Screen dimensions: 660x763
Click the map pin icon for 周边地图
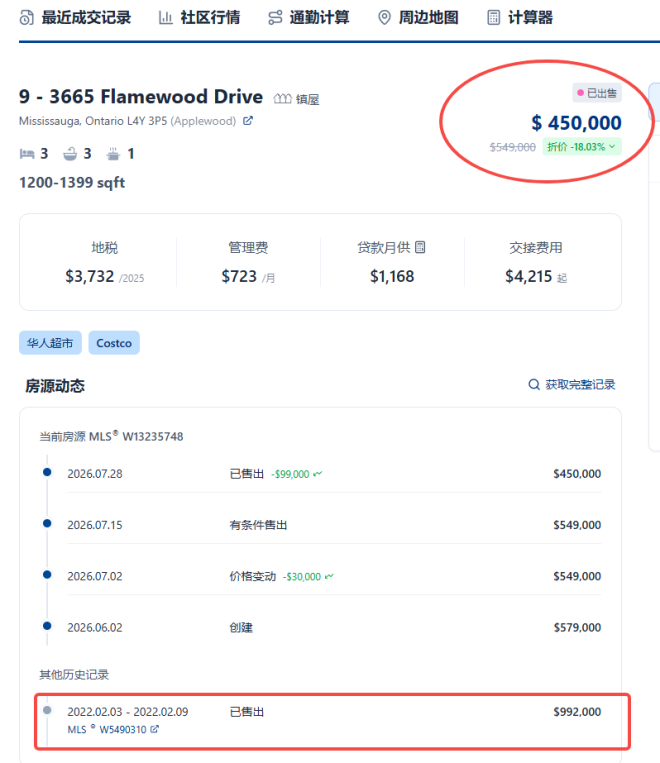(x=385, y=18)
